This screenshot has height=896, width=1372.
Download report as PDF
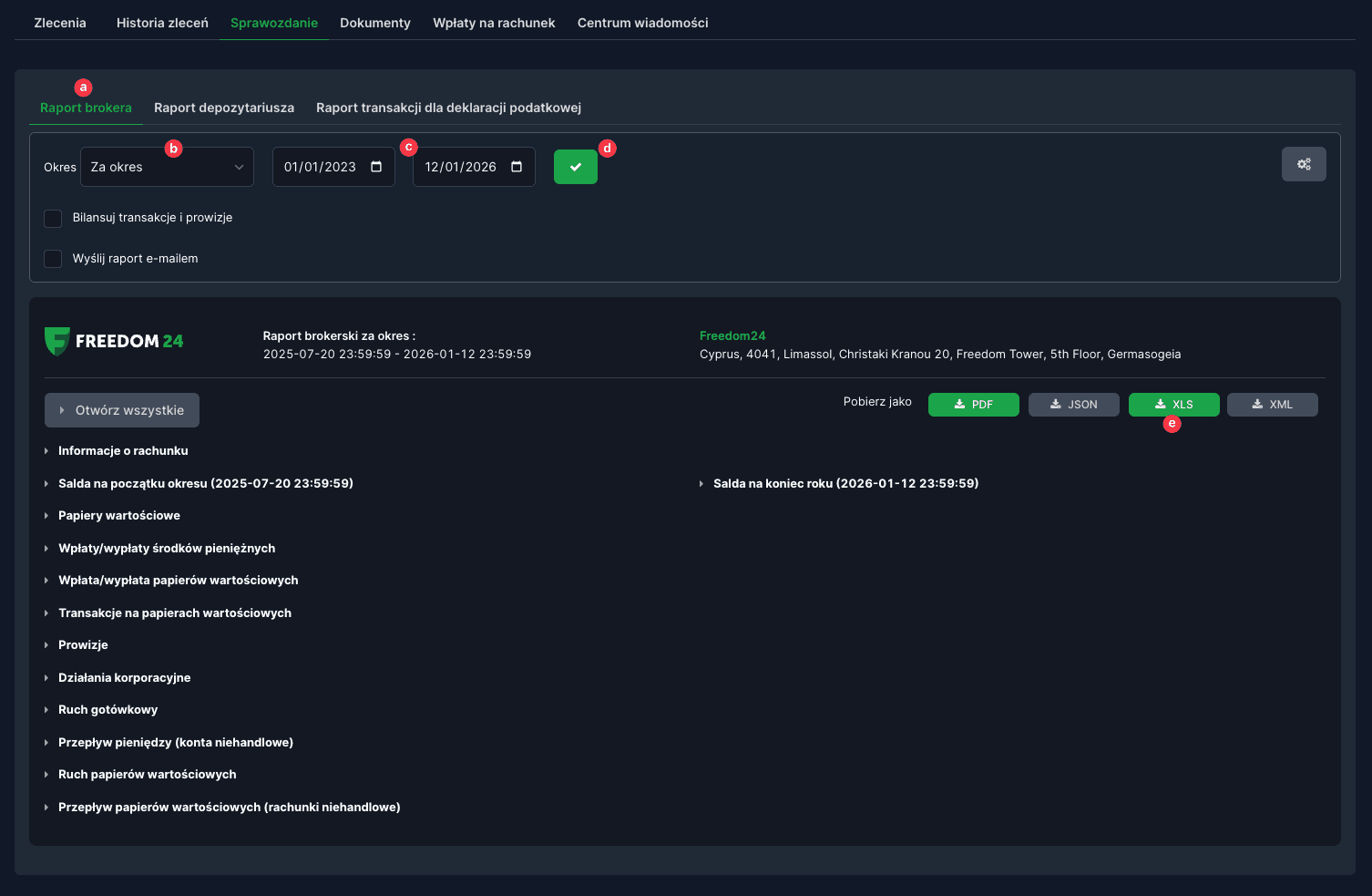[x=973, y=405]
